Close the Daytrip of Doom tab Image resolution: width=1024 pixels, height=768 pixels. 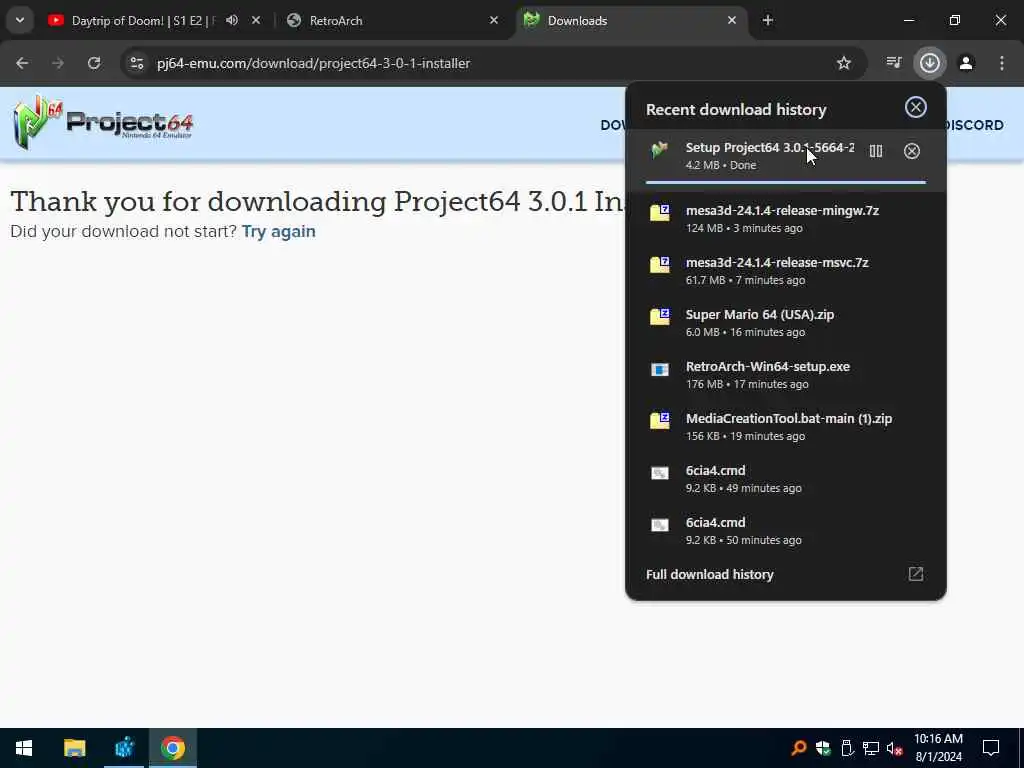[x=256, y=20]
